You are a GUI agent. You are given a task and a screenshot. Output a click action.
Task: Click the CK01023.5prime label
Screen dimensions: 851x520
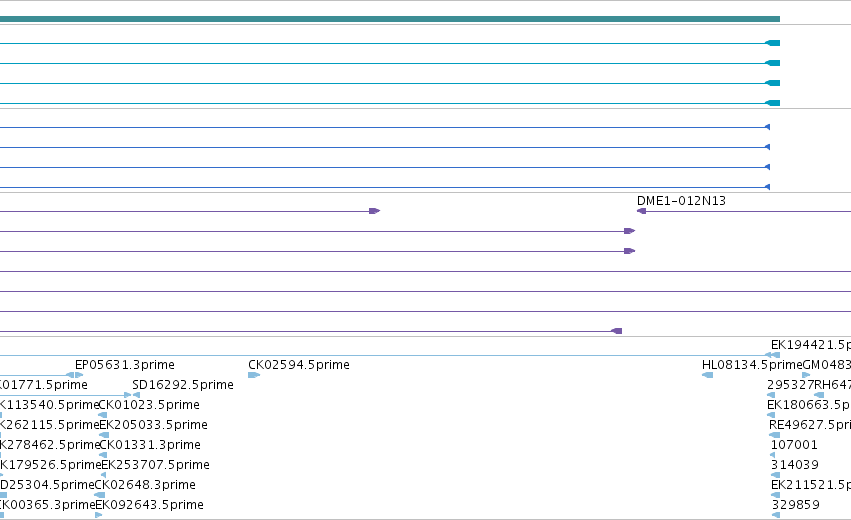[x=149, y=405]
